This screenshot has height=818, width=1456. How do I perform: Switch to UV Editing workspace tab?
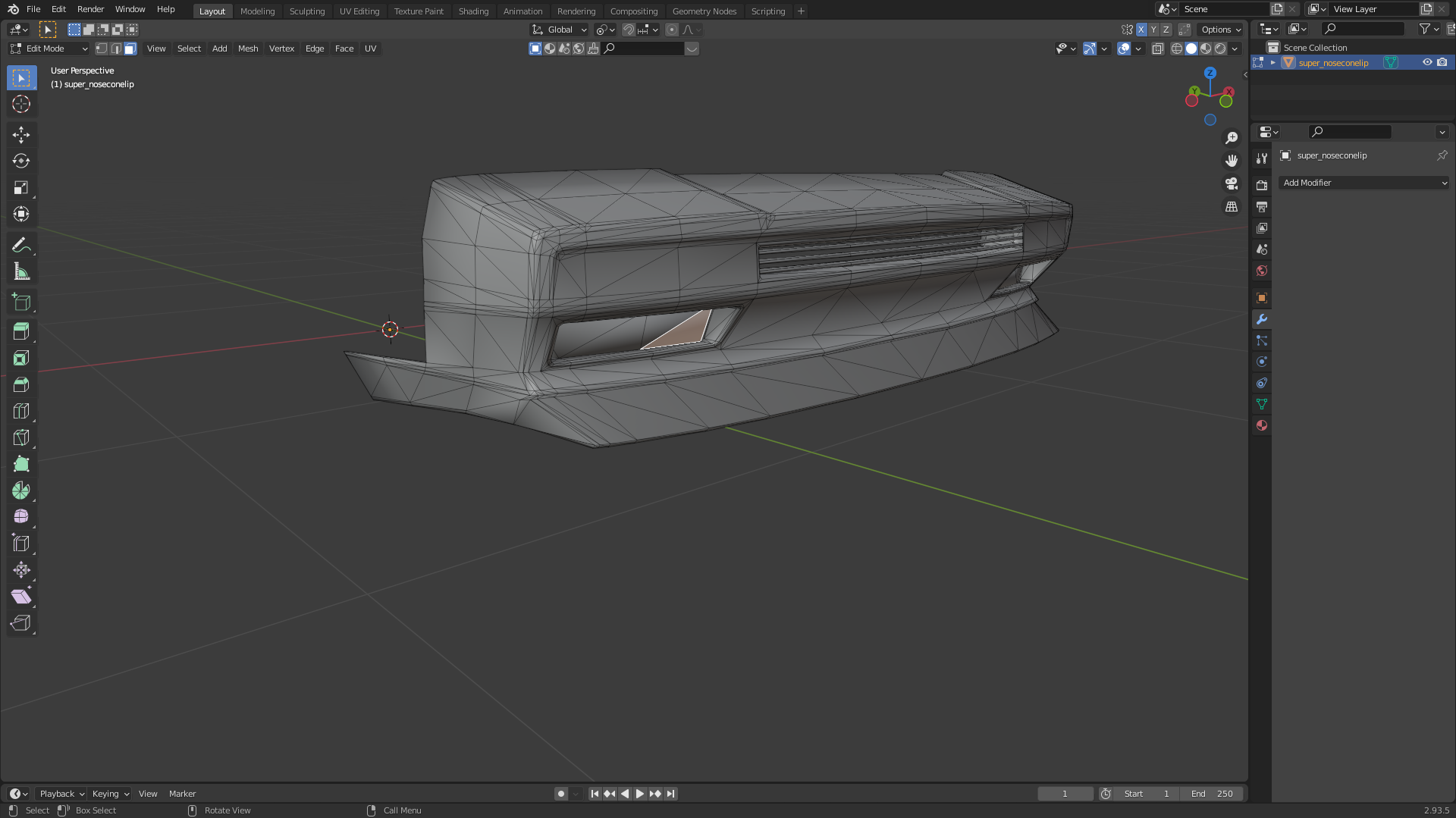tap(359, 11)
